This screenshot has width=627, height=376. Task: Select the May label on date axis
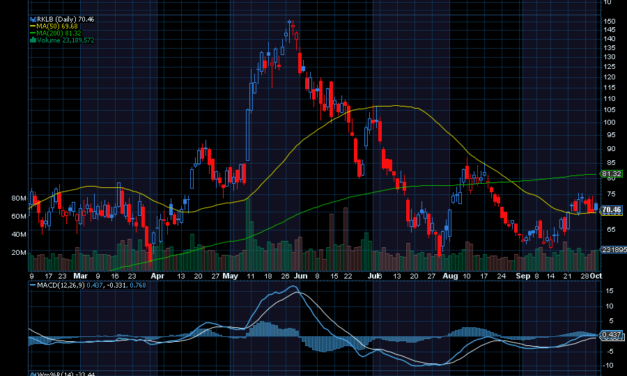click(230, 276)
